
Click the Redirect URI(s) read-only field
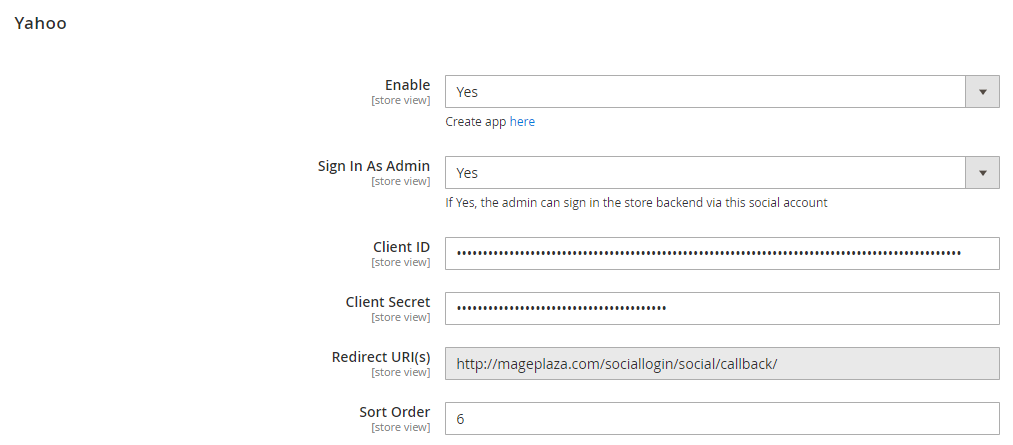pos(722,364)
